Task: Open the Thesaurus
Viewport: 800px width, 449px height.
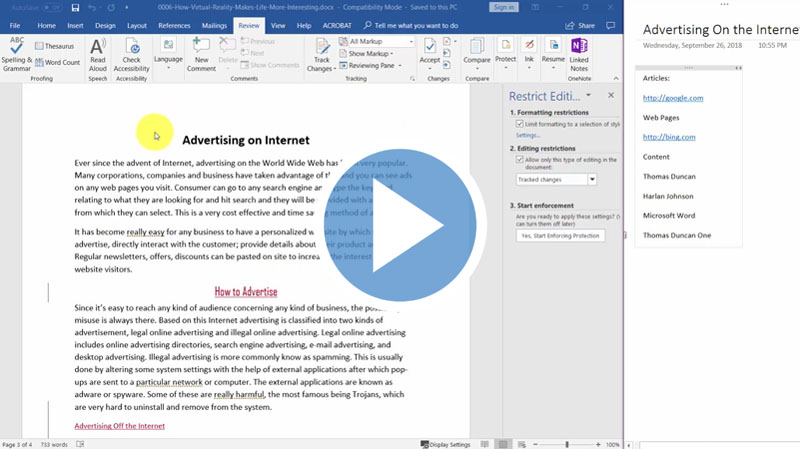Action: click(53, 46)
